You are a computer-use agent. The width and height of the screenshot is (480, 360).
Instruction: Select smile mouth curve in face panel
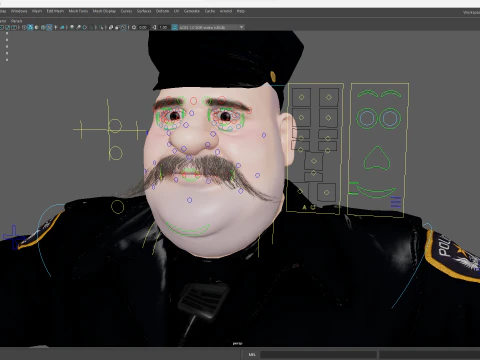coord(376,192)
